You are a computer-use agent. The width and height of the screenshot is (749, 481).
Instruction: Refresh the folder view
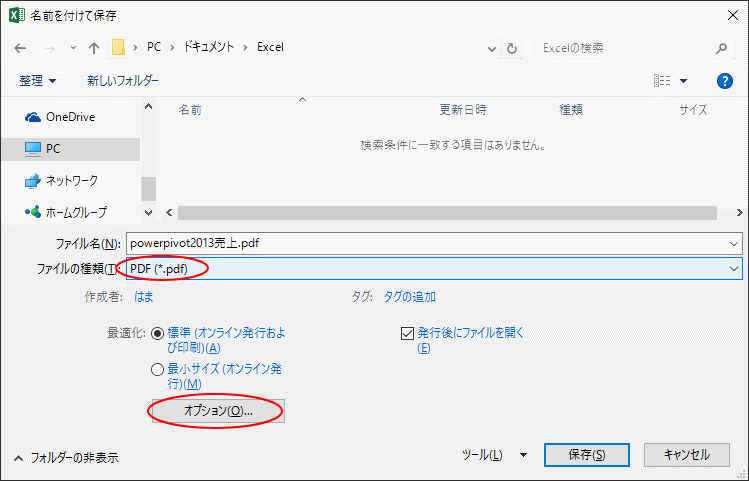coord(512,48)
